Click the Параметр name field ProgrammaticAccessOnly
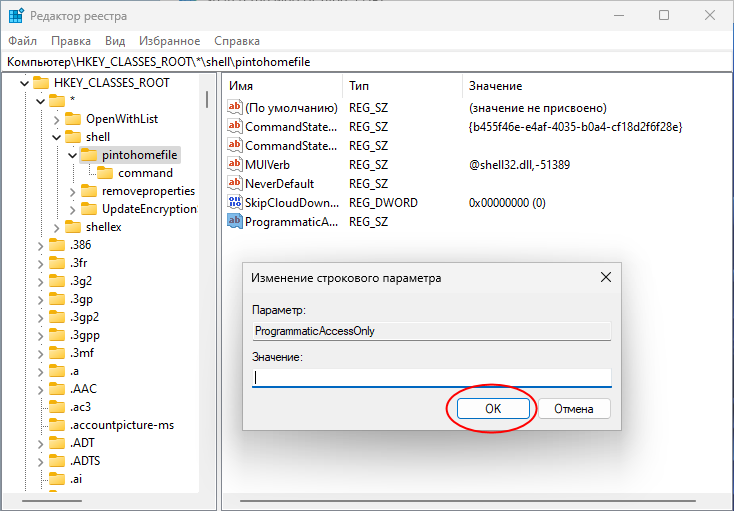 coord(432,331)
